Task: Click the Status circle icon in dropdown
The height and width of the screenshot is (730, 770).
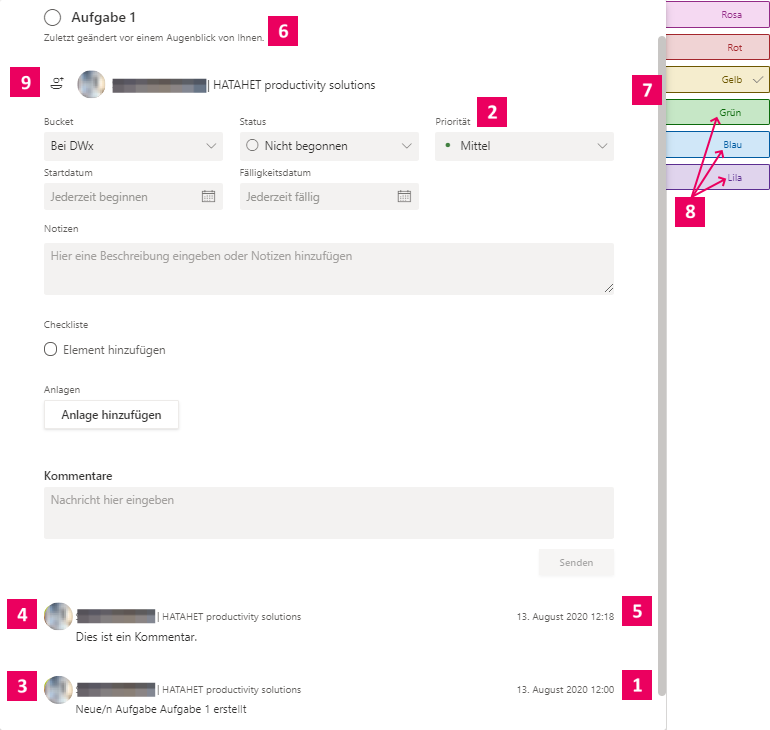Action: (x=252, y=145)
